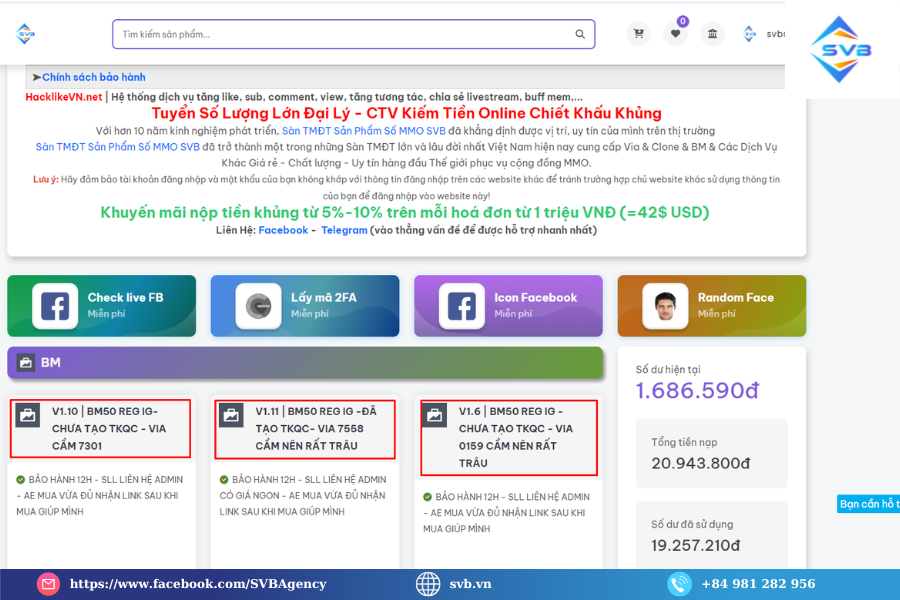Open the Lấy mã 2FA tool card

(305, 306)
